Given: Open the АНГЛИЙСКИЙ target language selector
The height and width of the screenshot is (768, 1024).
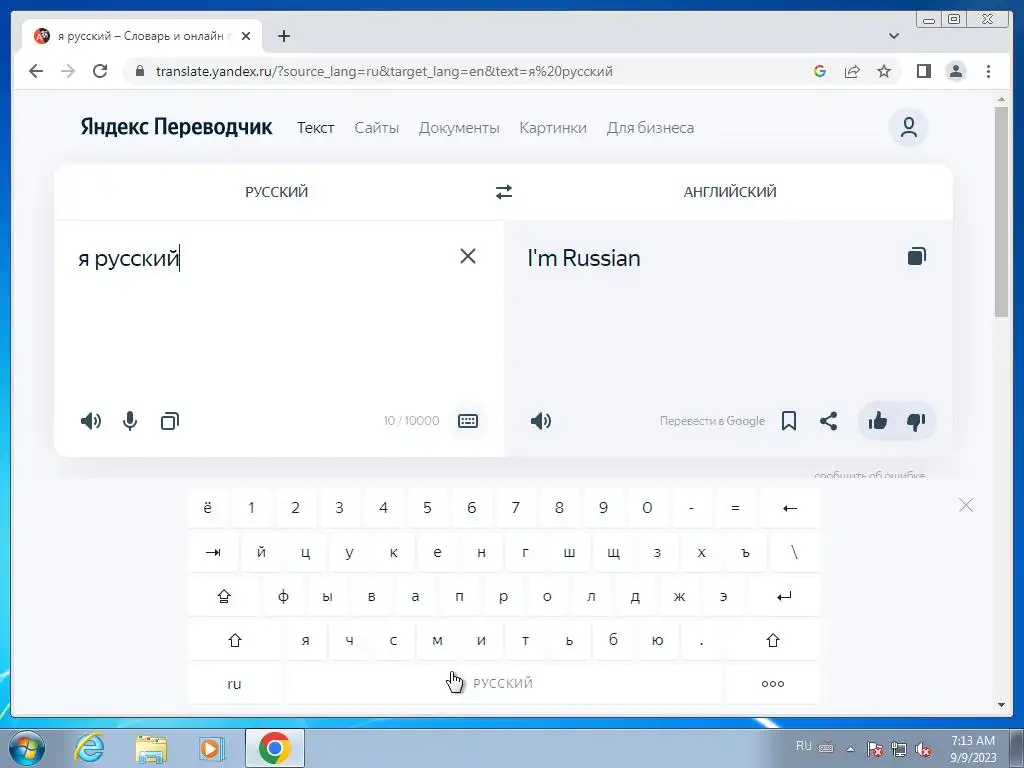Looking at the screenshot, I should pos(729,192).
